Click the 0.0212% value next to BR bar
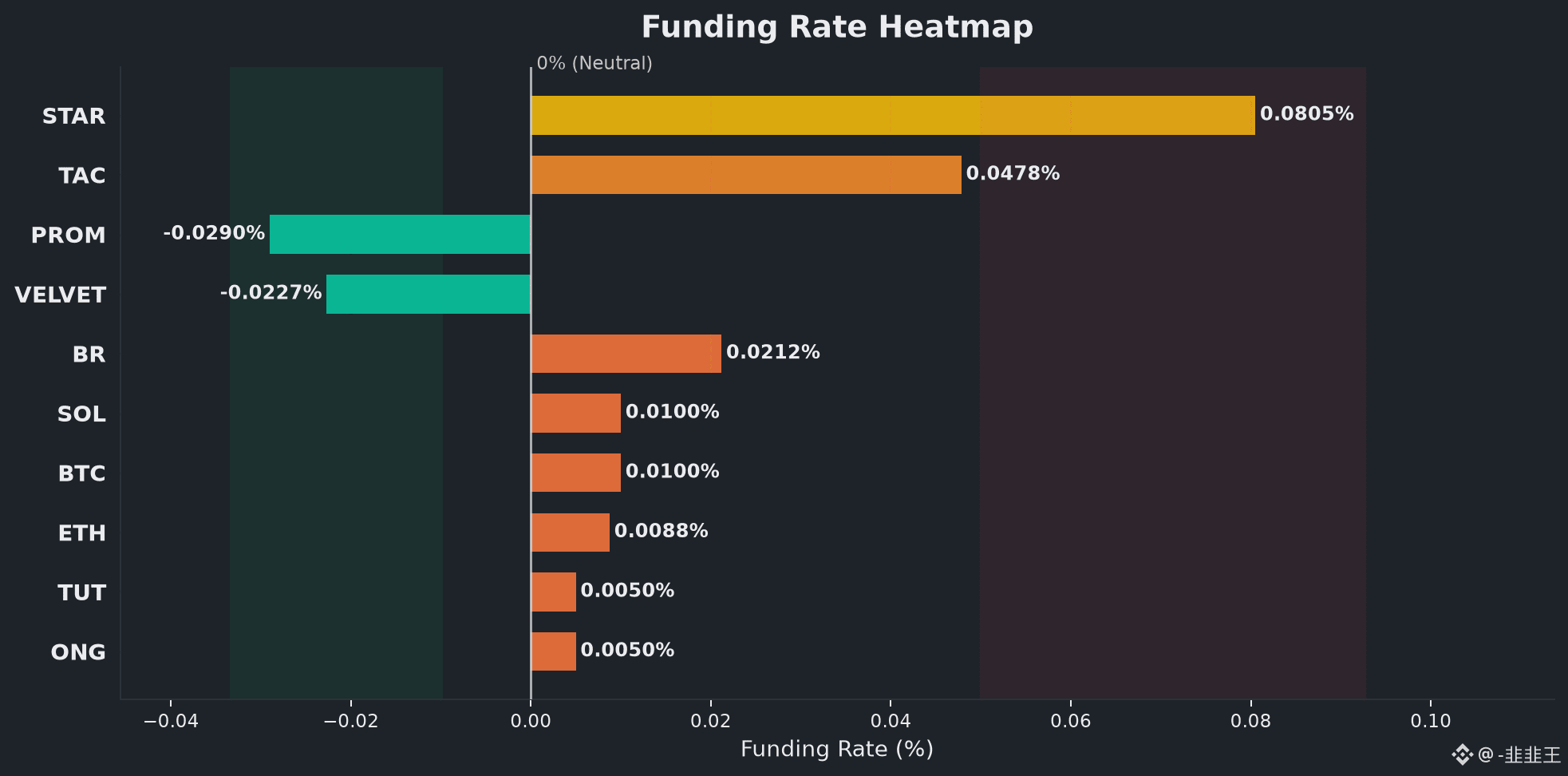This screenshot has width=1568, height=776. pyautogui.click(x=773, y=352)
